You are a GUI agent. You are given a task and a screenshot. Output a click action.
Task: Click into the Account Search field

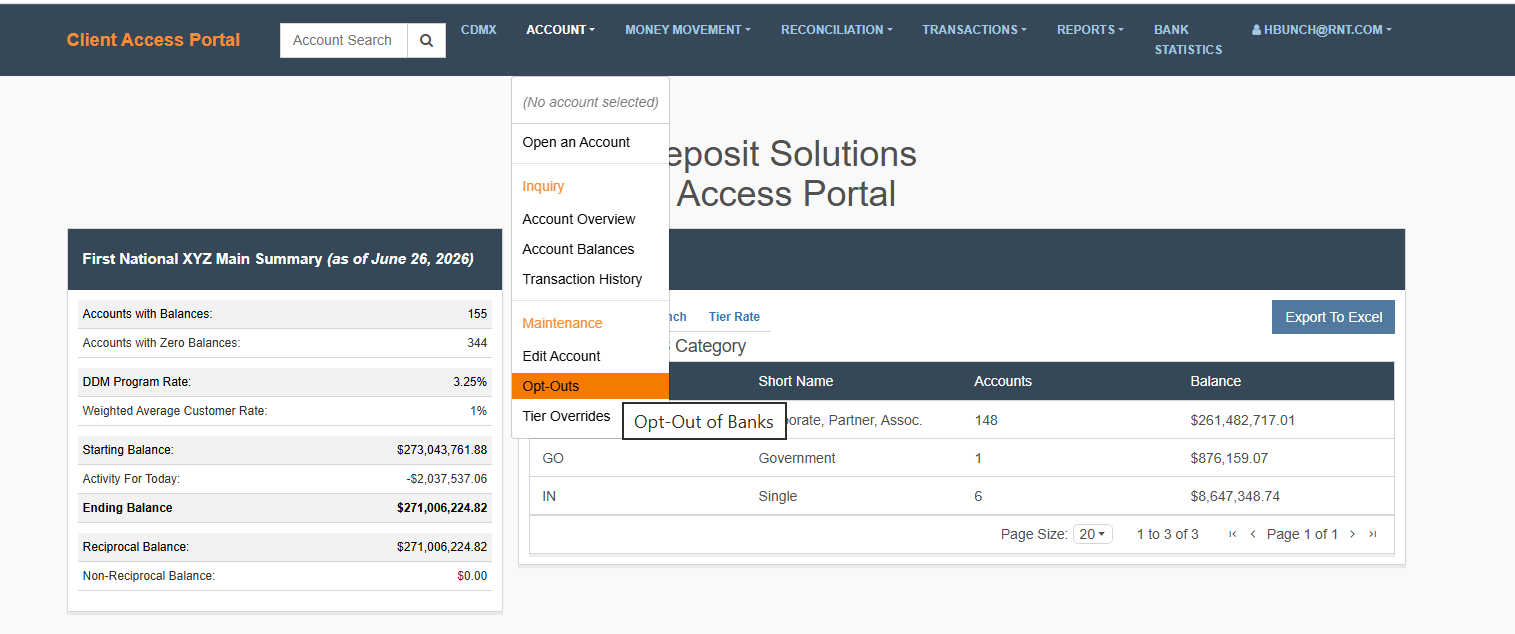[344, 40]
